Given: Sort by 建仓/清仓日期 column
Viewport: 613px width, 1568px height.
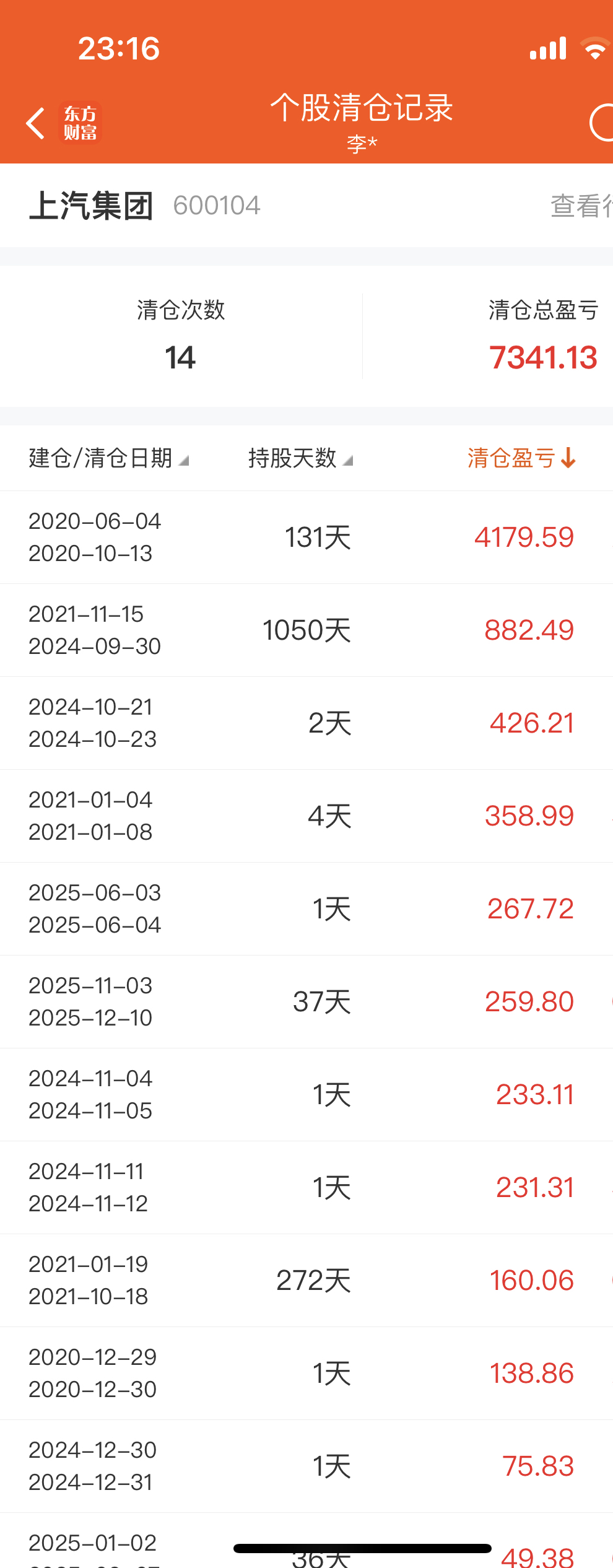Looking at the screenshot, I should [108, 458].
